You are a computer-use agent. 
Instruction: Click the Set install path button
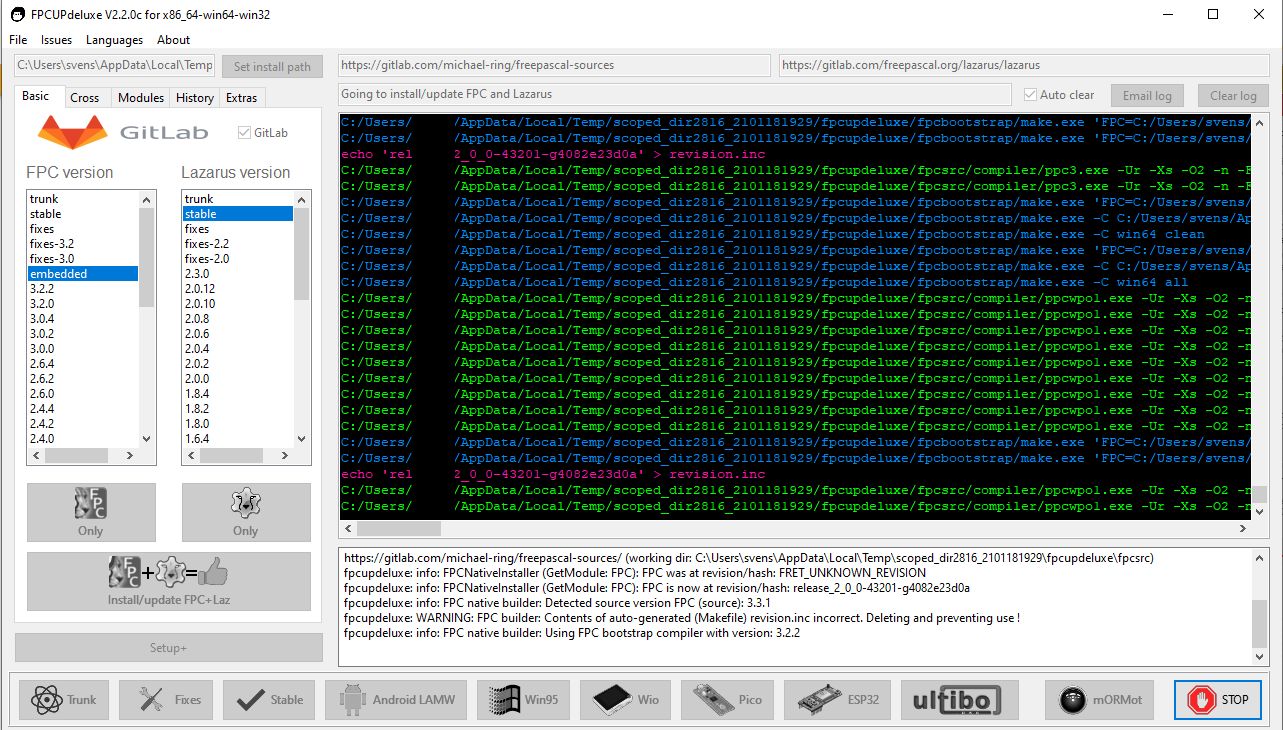272,67
